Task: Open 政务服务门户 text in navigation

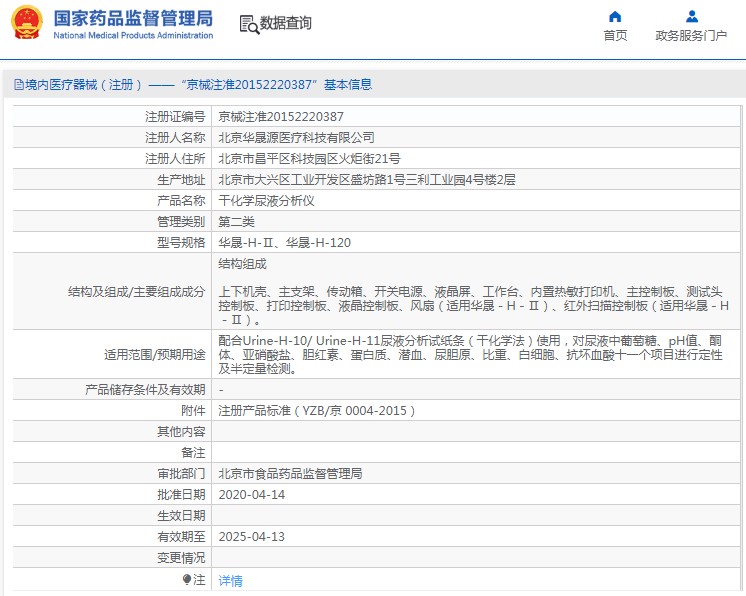Action: pyautogui.click(x=691, y=36)
